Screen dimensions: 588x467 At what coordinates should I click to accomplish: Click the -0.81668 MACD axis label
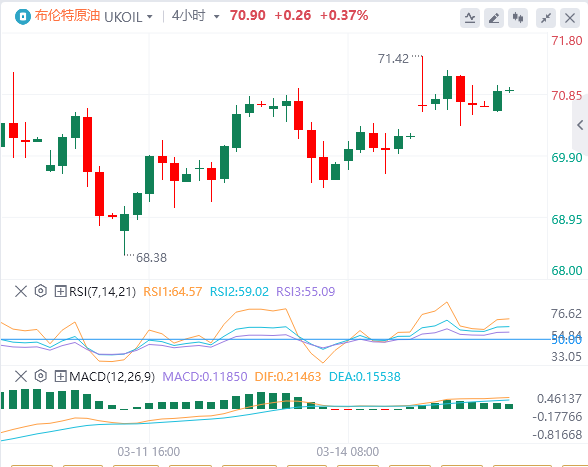(x=557, y=434)
